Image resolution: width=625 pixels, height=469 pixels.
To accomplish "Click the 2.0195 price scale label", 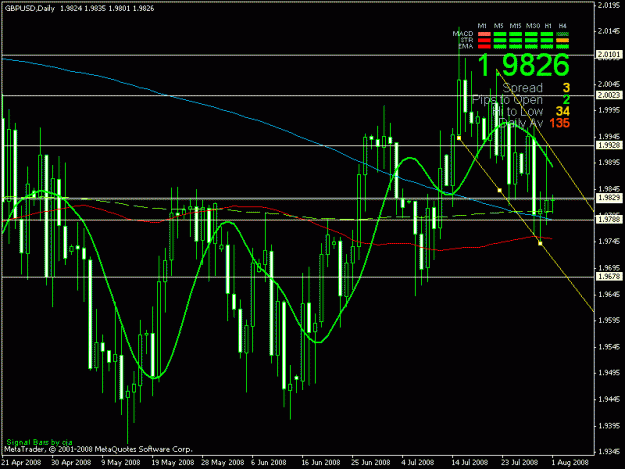I will pos(609,5).
